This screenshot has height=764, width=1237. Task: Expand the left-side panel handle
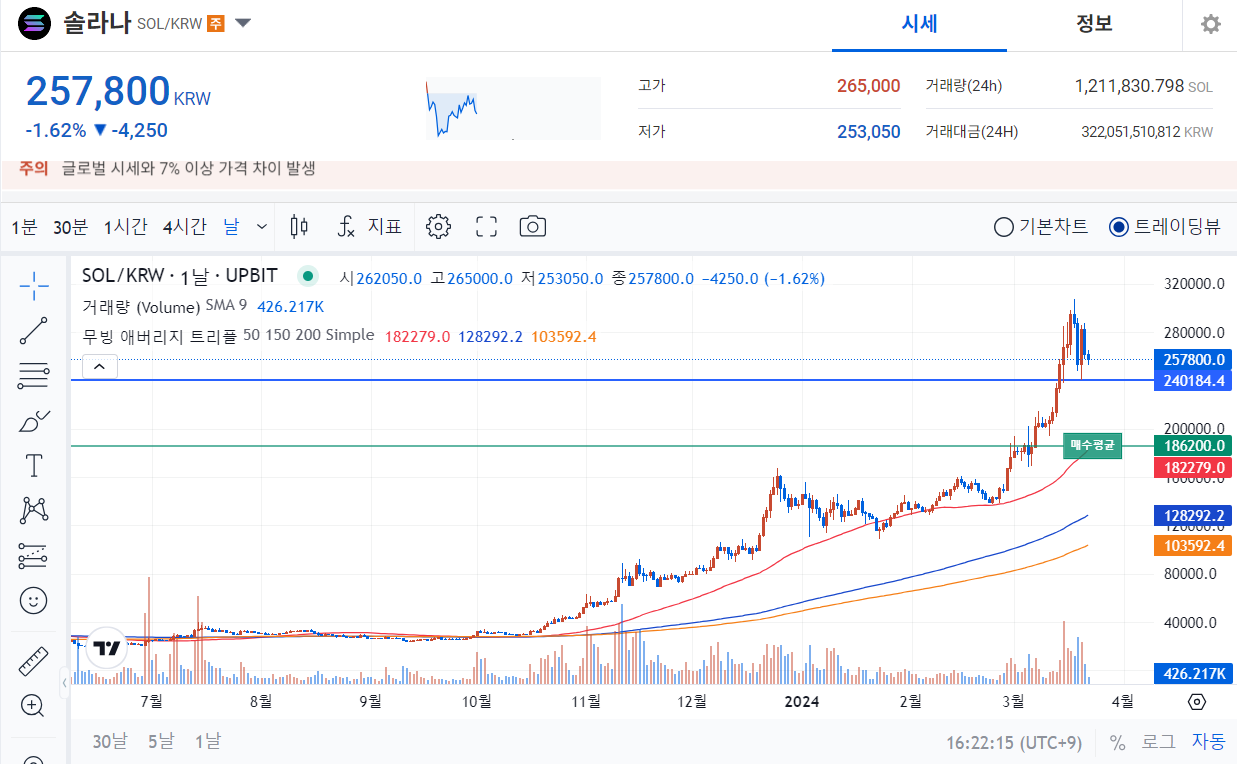64,683
